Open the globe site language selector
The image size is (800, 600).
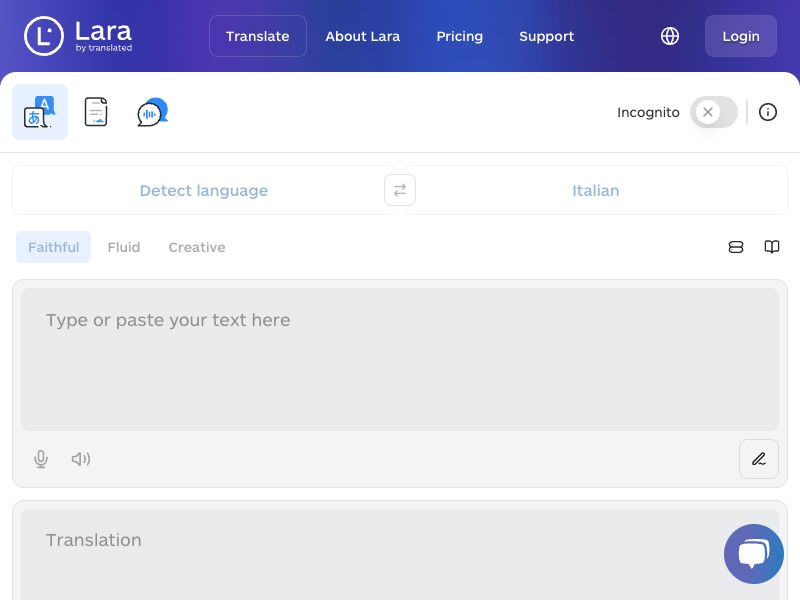tap(669, 36)
